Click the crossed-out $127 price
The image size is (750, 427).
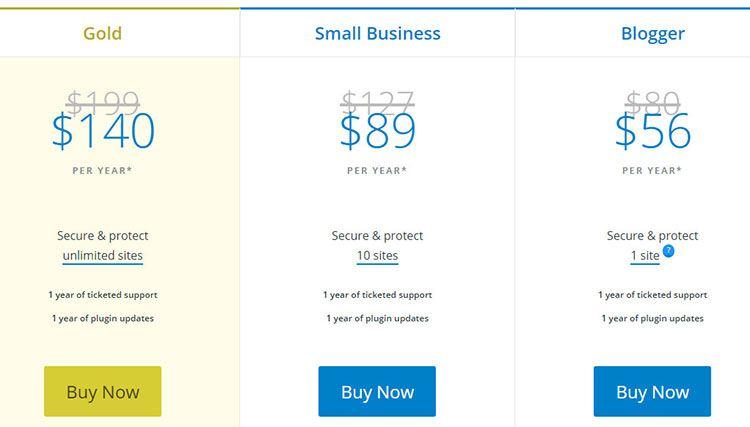(x=377, y=101)
